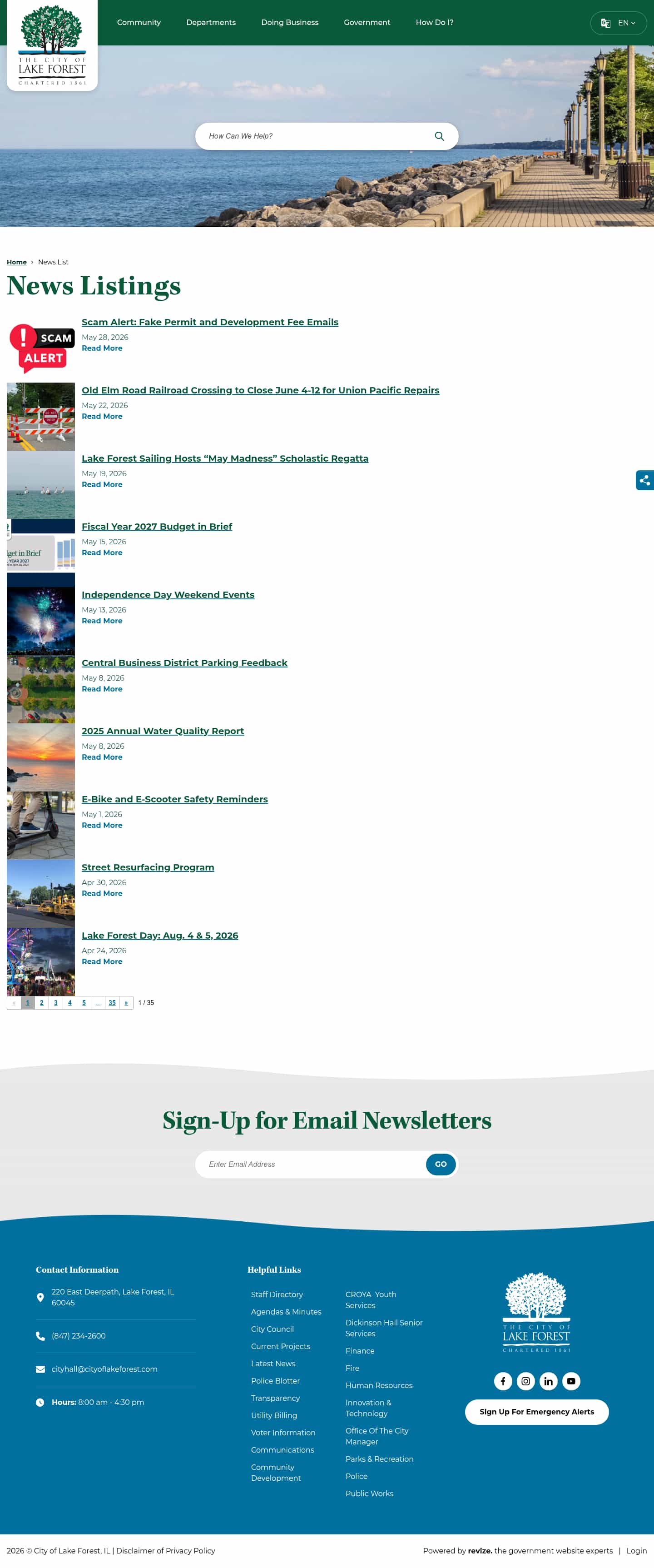Open the Doing Business menu
This screenshot has height=1568, width=654.
coord(290,23)
